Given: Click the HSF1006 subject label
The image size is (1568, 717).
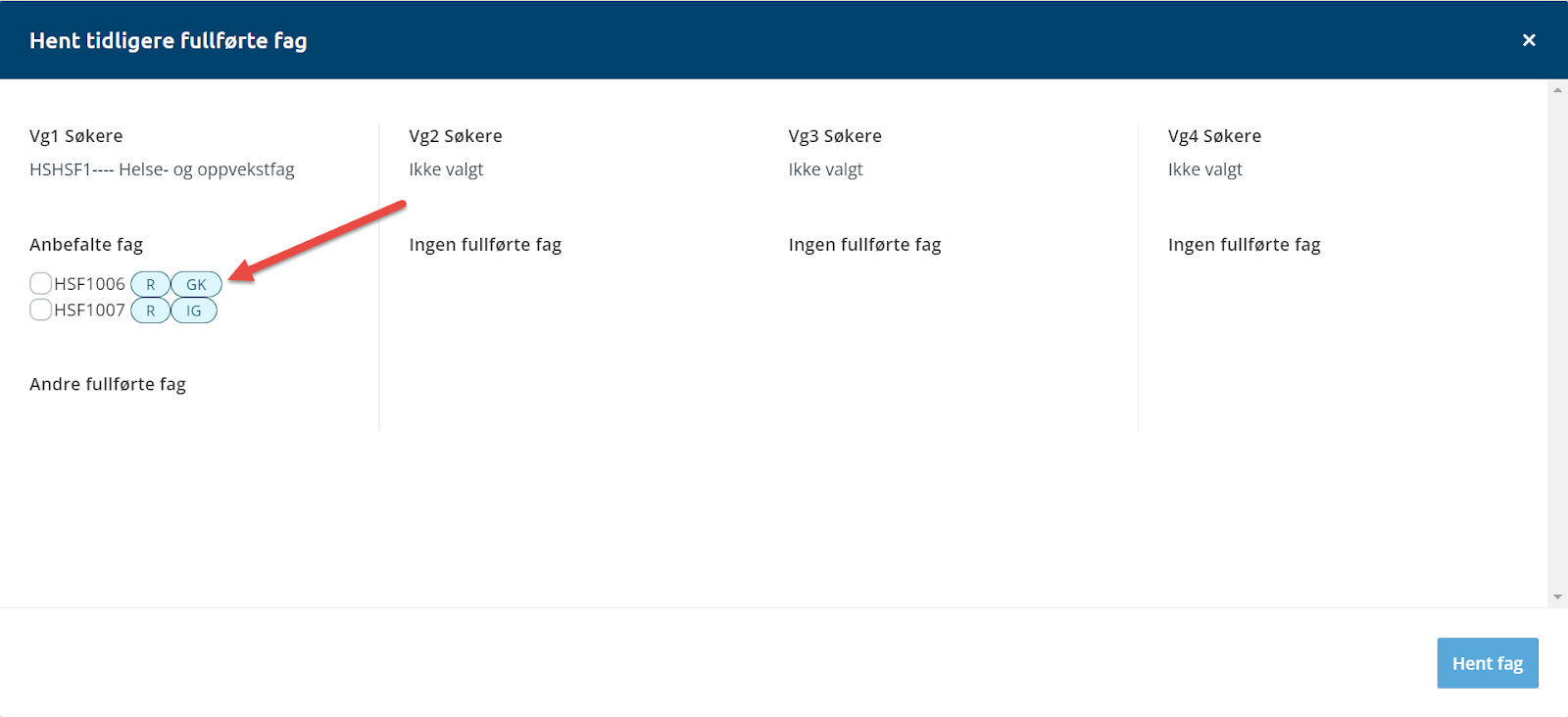Looking at the screenshot, I should click(89, 284).
